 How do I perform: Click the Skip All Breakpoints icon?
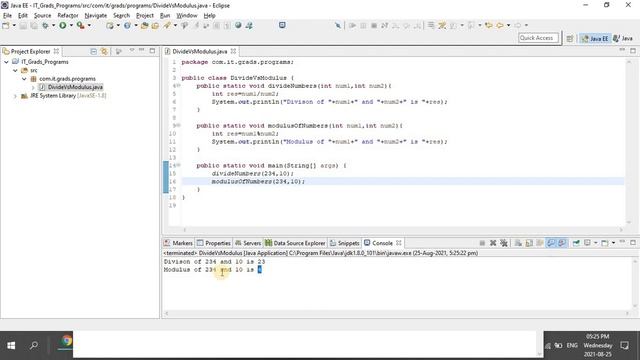click(338, 25)
